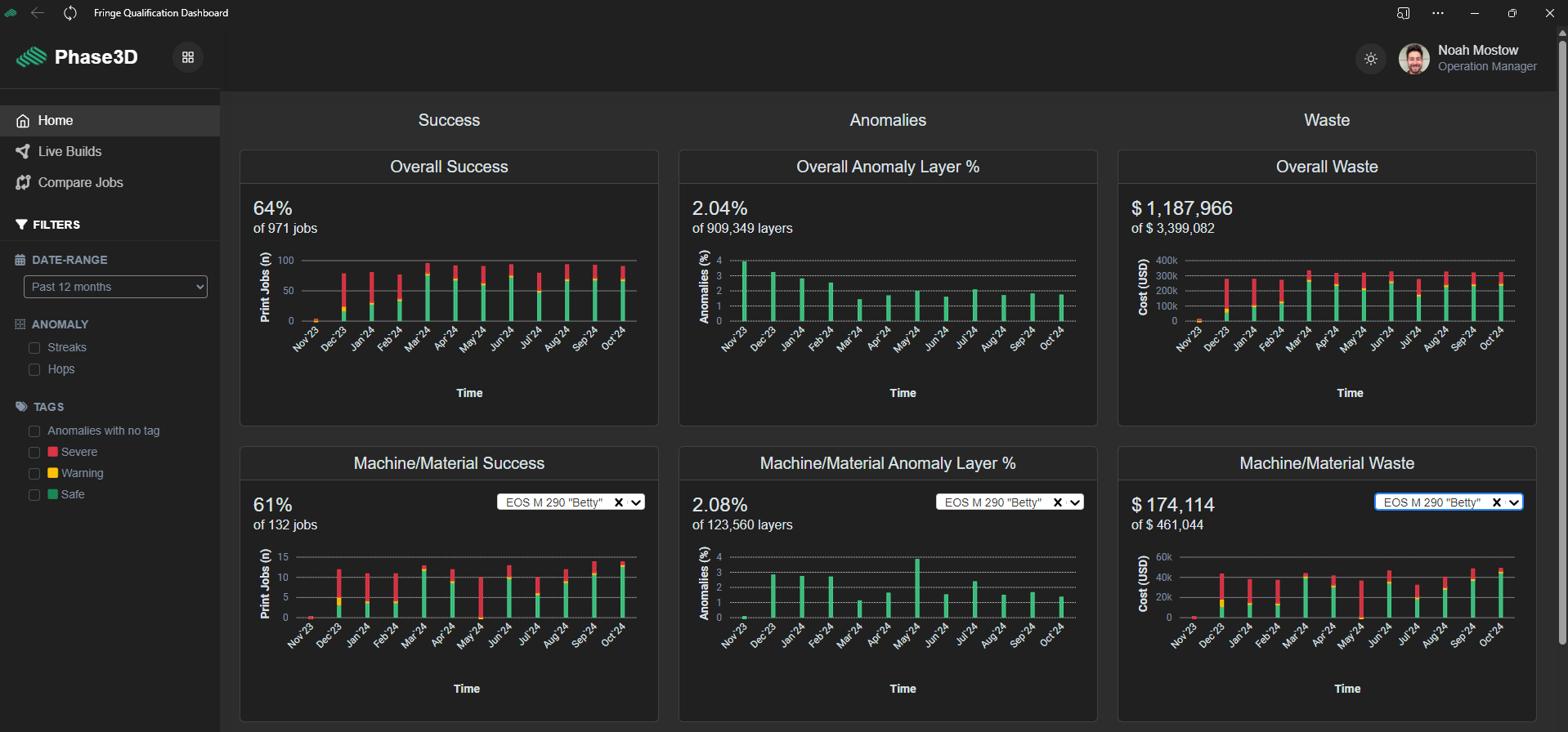Click the refresh icon in title bar

70,13
